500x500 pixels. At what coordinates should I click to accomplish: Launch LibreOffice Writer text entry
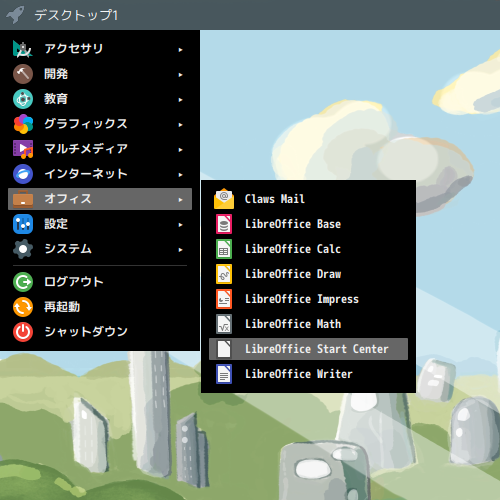[x=299, y=374]
